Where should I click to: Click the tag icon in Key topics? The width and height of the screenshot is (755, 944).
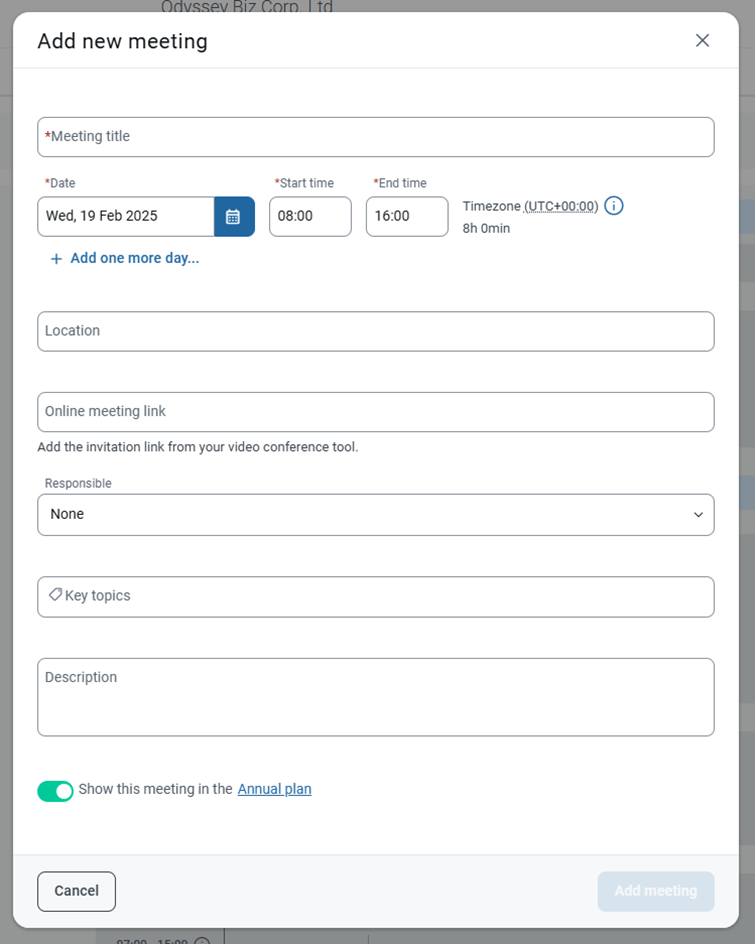click(55, 595)
